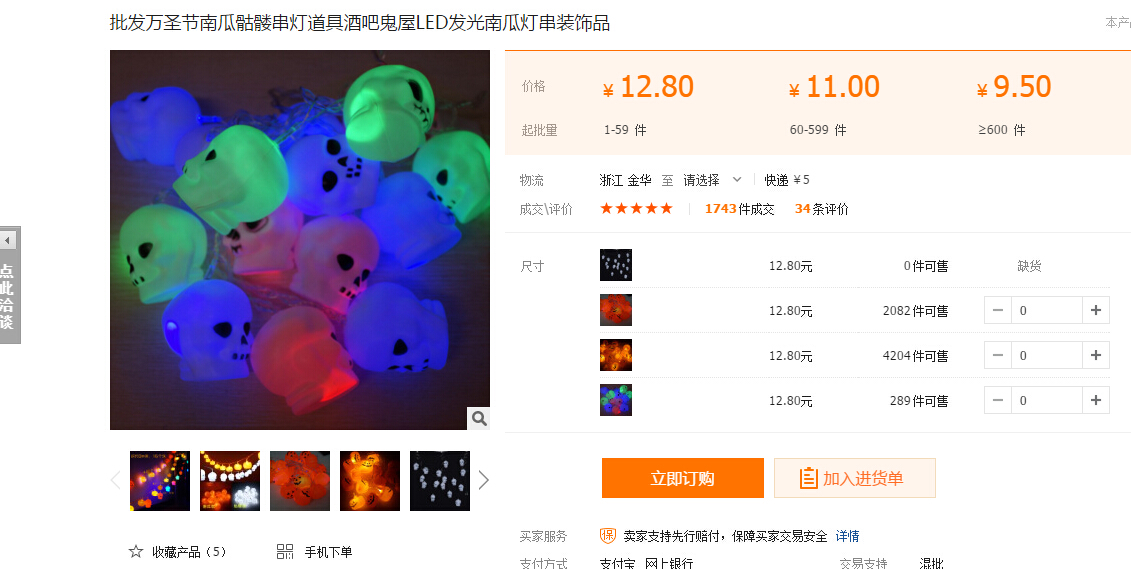Open the QR code for 手机下单
The width and height of the screenshot is (1131, 569).
285,552
